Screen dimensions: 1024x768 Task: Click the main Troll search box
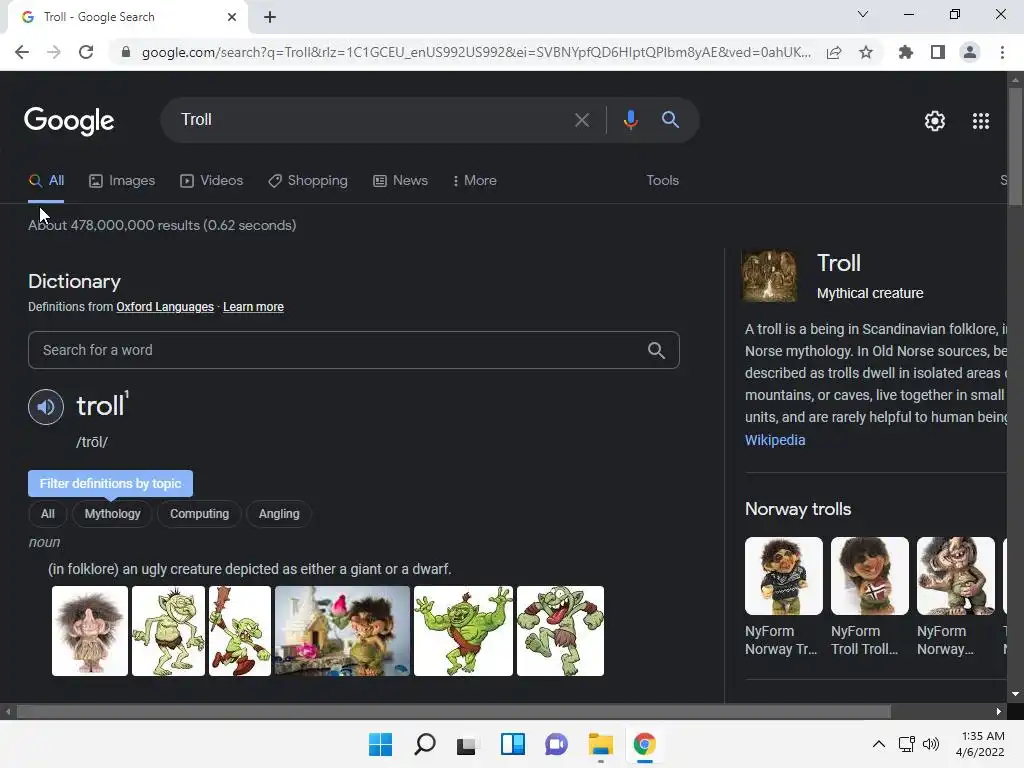[372, 120]
